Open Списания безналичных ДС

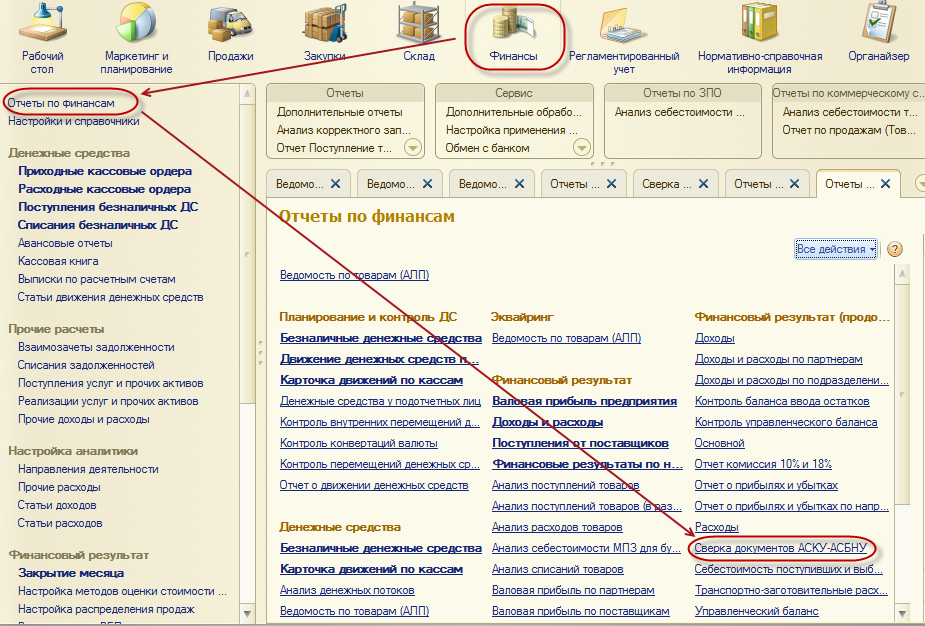(x=98, y=225)
